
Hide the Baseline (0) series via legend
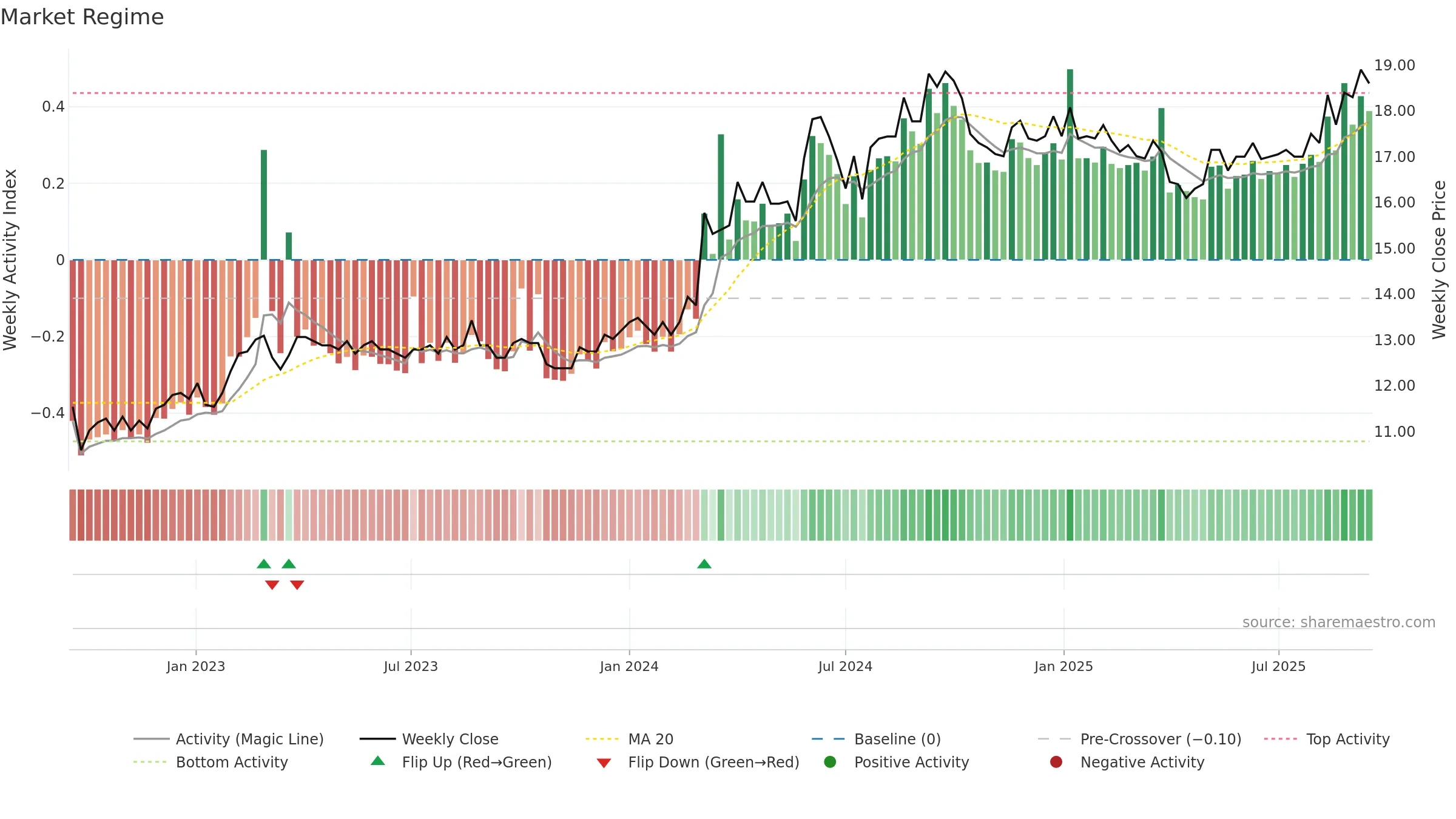coord(876,739)
